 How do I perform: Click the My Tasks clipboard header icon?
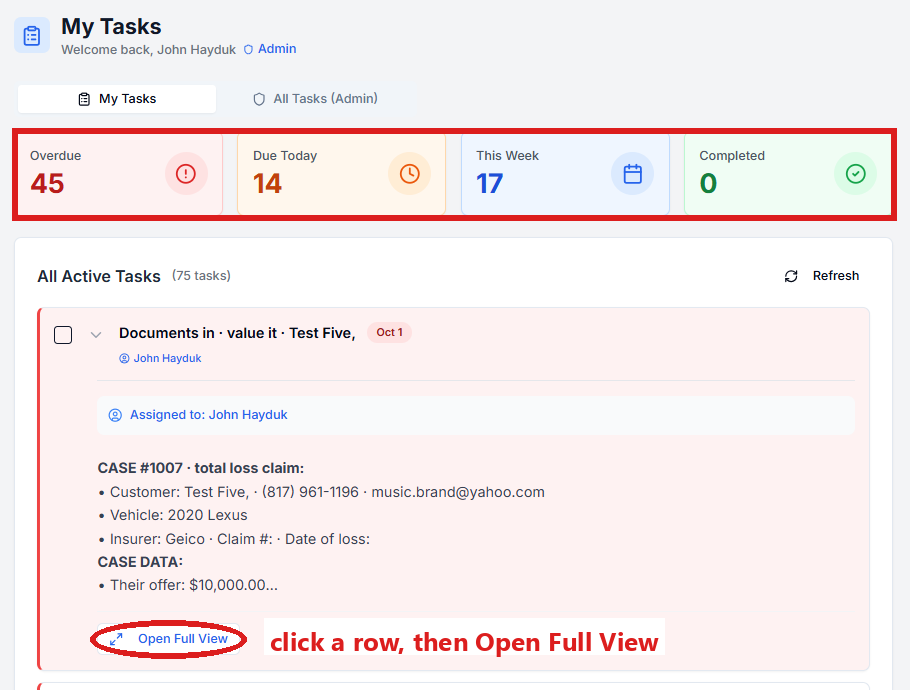pyautogui.click(x=32, y=35)
